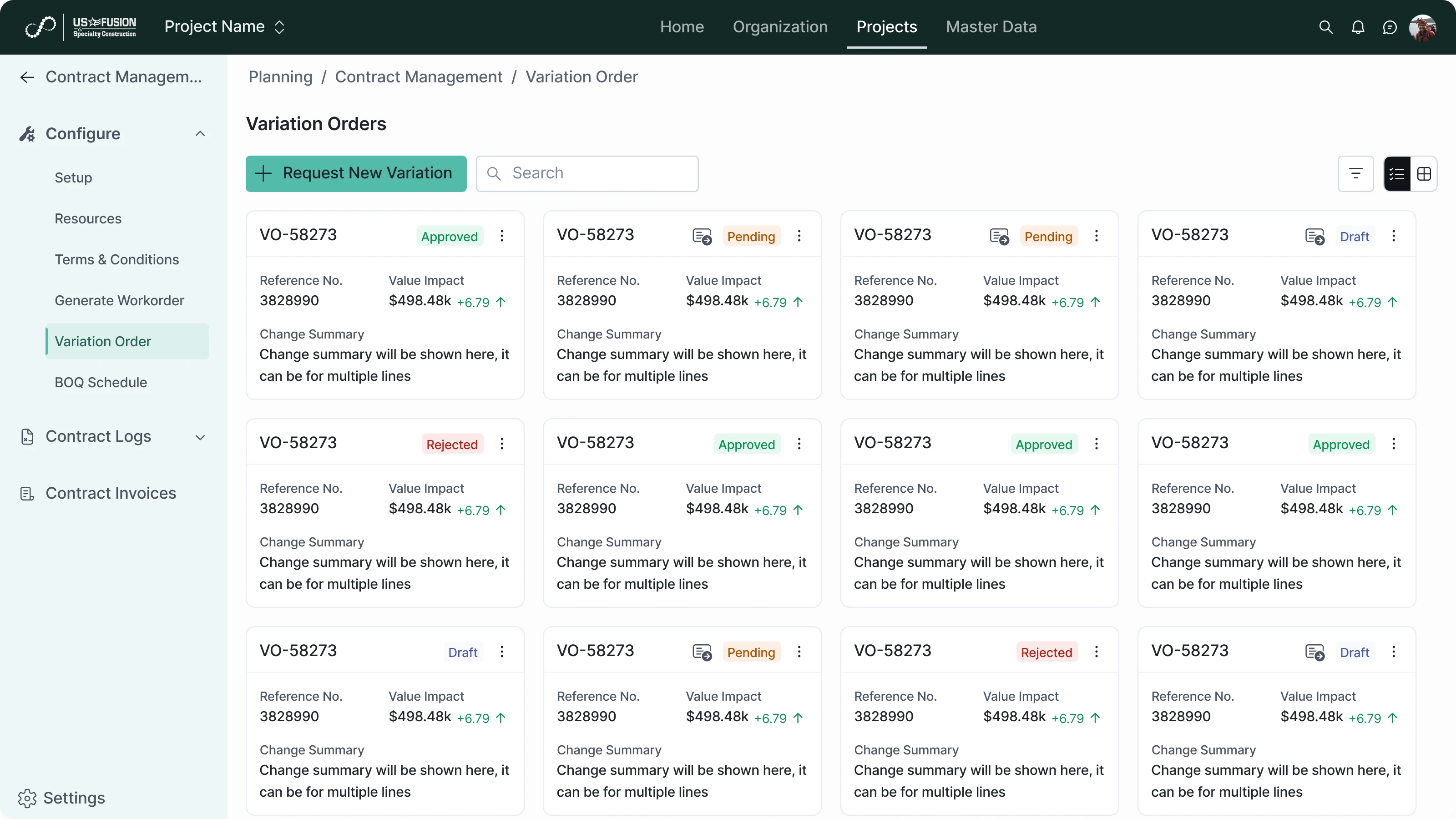Open the chat messages icon

pos(1390,27)
